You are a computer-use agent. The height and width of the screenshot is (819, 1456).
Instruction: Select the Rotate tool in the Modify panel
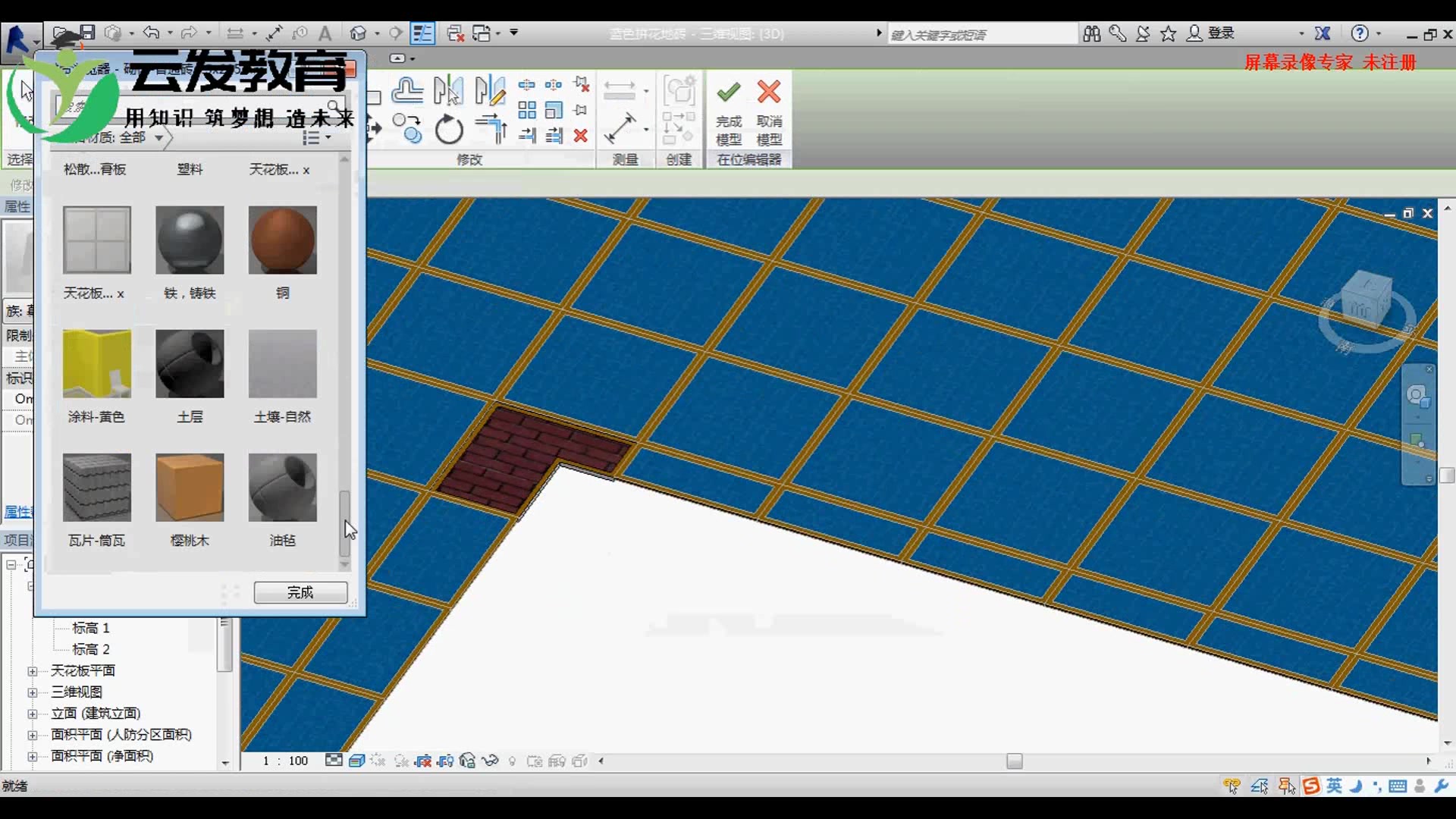(449, 130)
